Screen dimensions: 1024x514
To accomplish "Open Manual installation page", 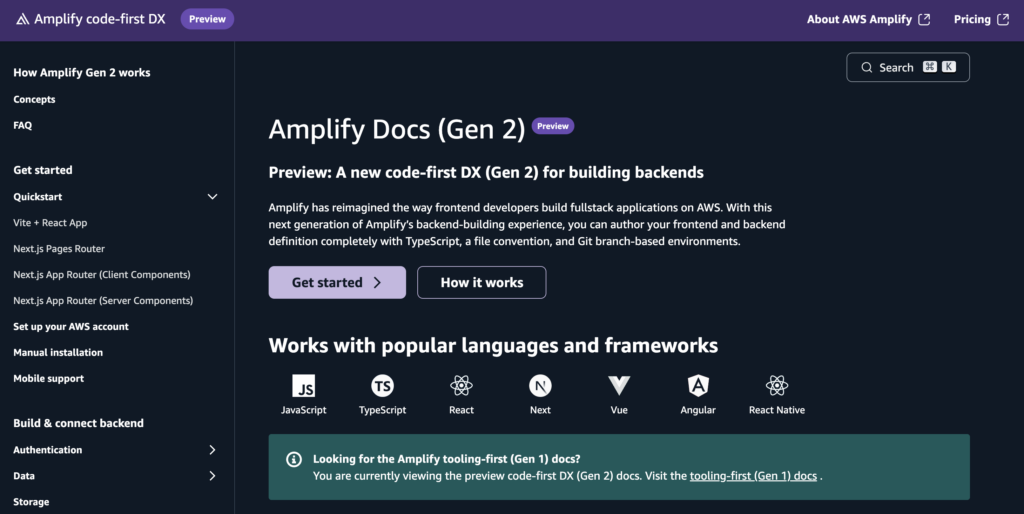I will [x=57, y=353].
